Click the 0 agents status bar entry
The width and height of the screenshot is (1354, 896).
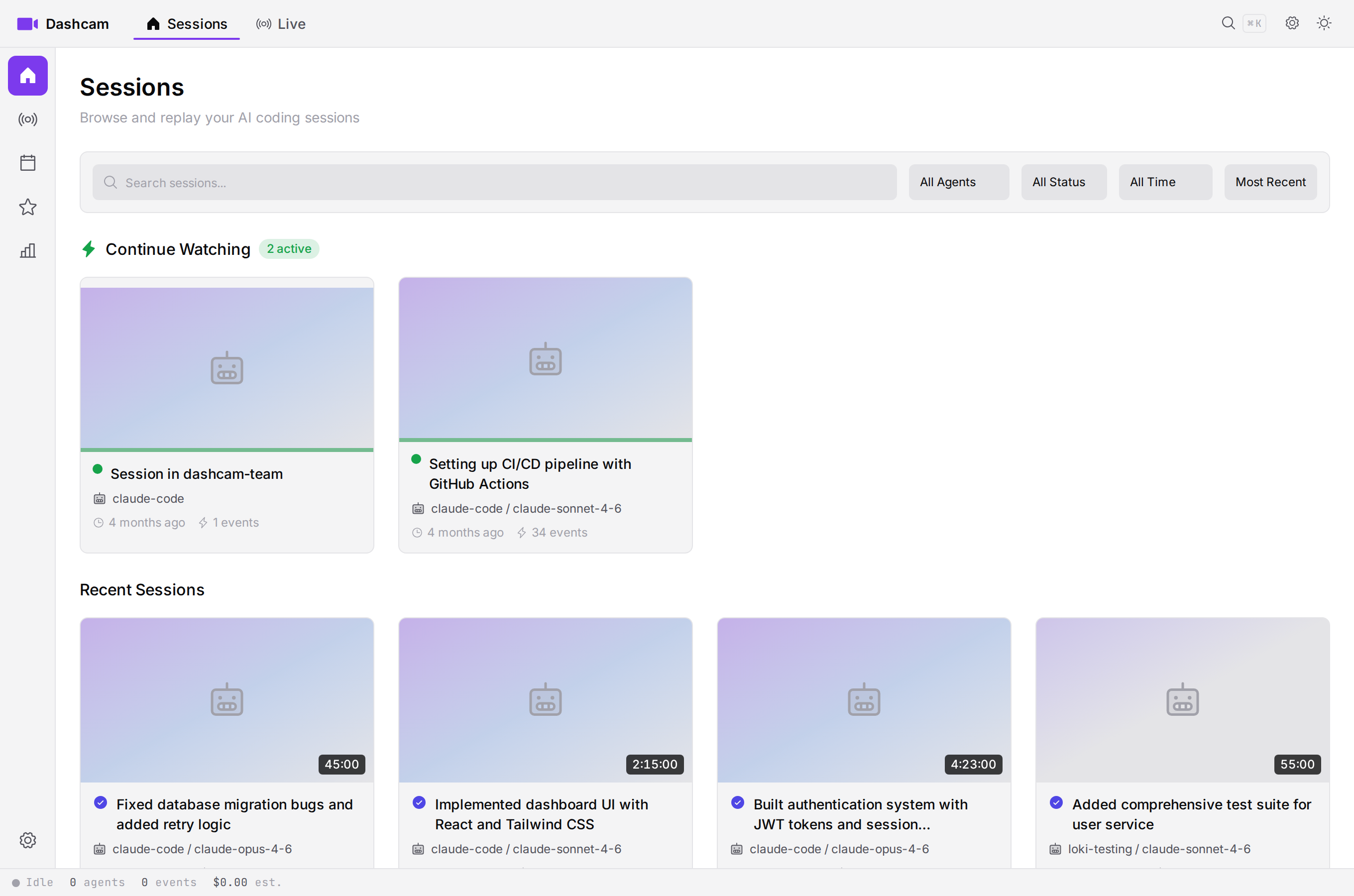[97, 882]
